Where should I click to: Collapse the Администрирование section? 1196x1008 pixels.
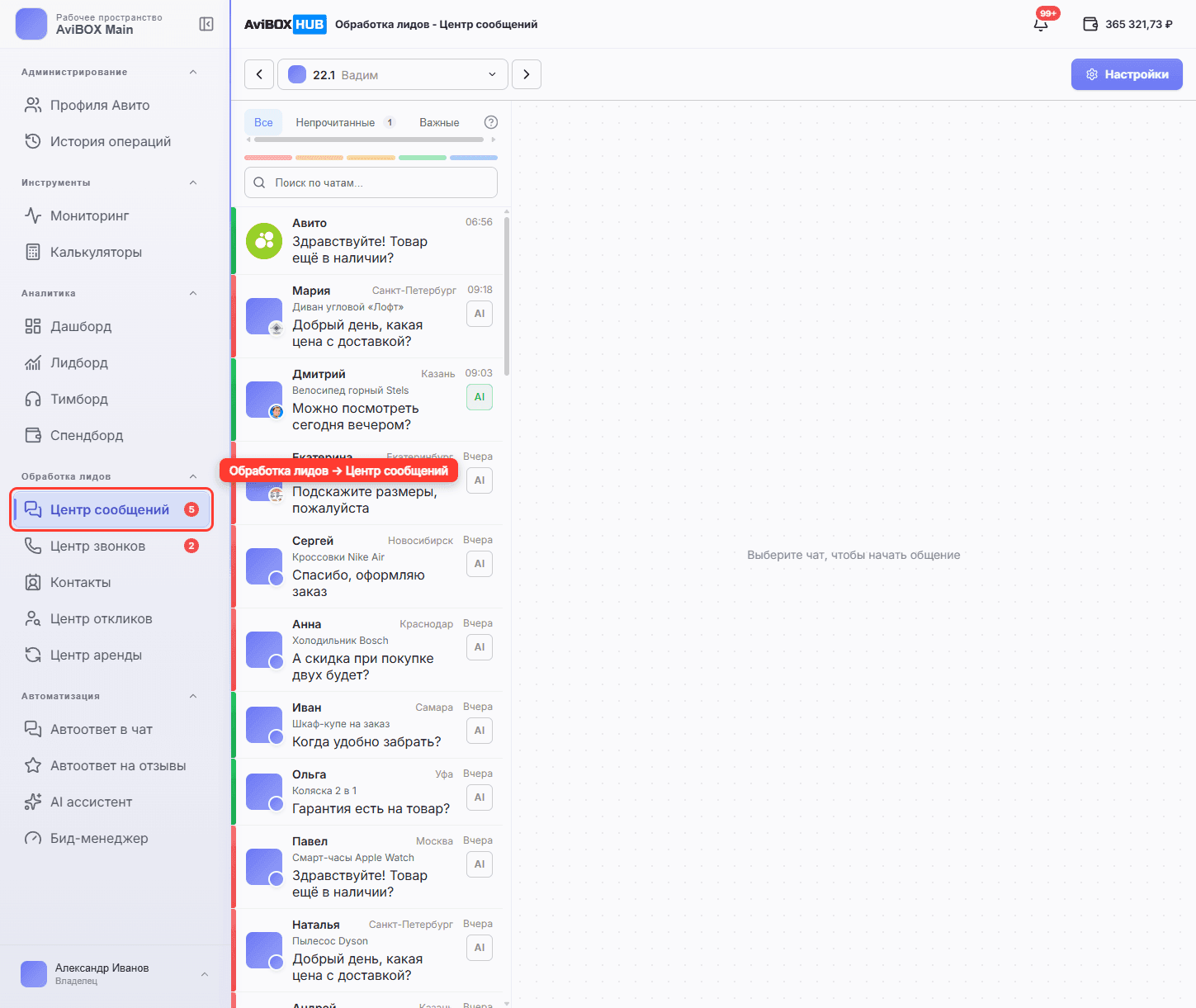click(x=193, y=72)
